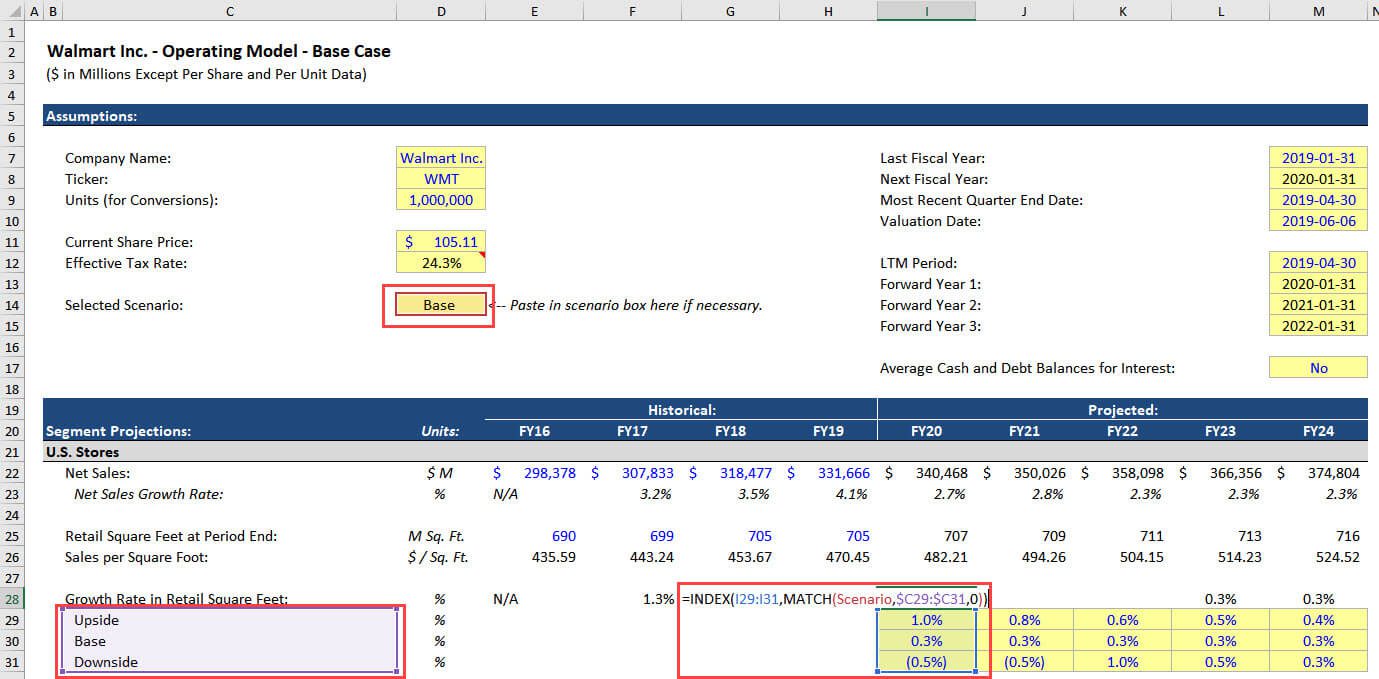Viewport: 1379px width, 679px height.
Task: Select the Walmart Inc. company name cell
Action: coord(441,158)
